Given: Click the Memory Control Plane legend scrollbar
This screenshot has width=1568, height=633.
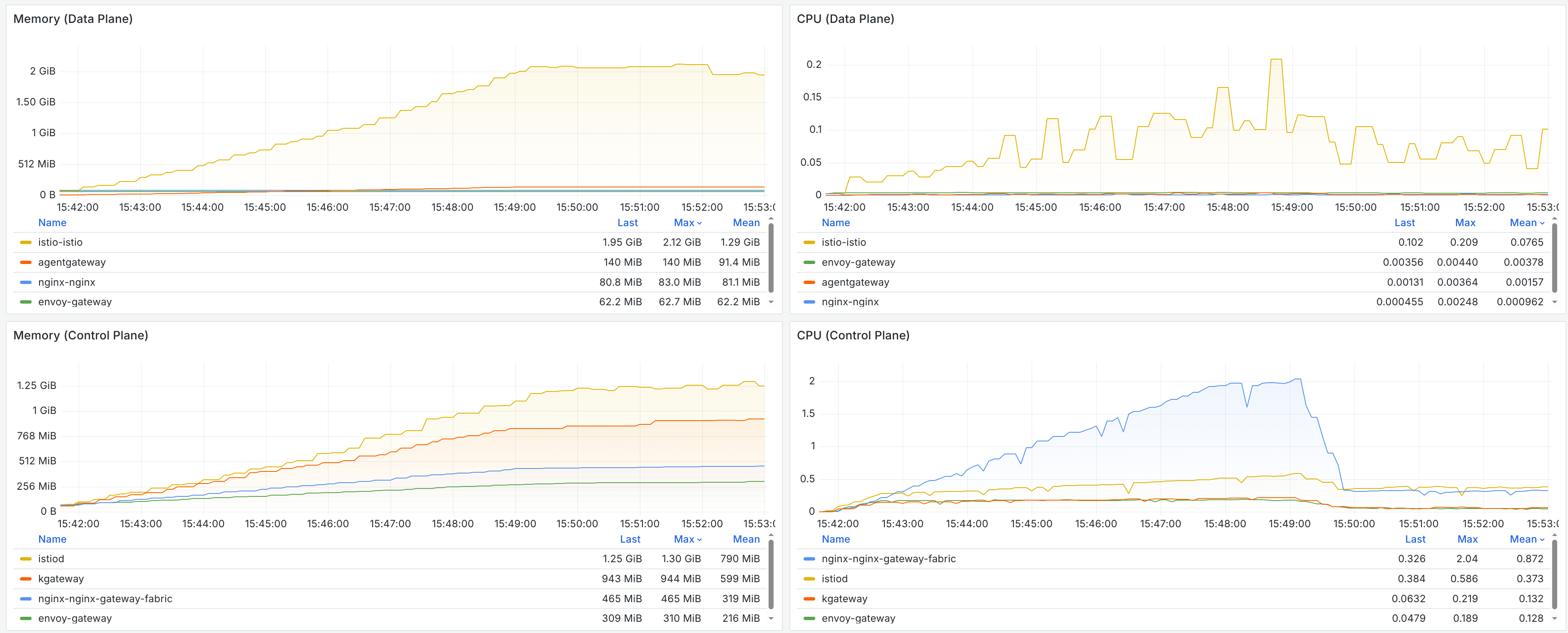Looking at the screenshot, I should click(x=771, y=575).
